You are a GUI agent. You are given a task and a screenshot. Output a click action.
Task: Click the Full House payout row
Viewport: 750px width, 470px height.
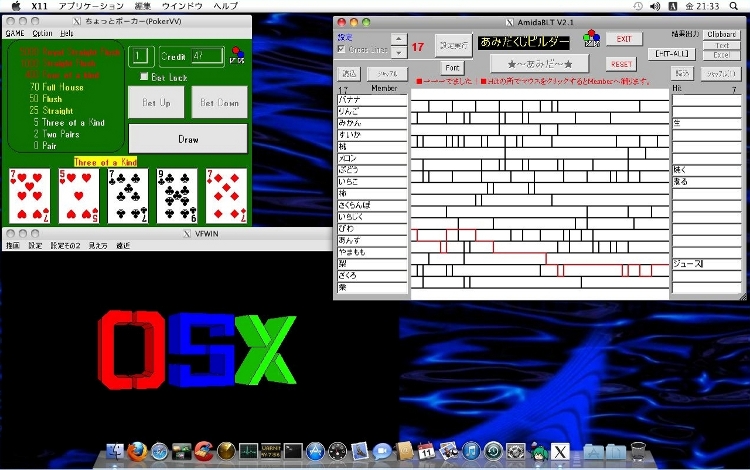[56, 87]
